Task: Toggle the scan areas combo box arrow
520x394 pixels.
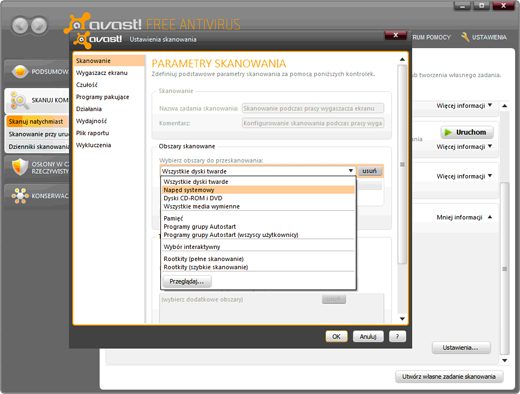Action: click(x=351, y=171)
